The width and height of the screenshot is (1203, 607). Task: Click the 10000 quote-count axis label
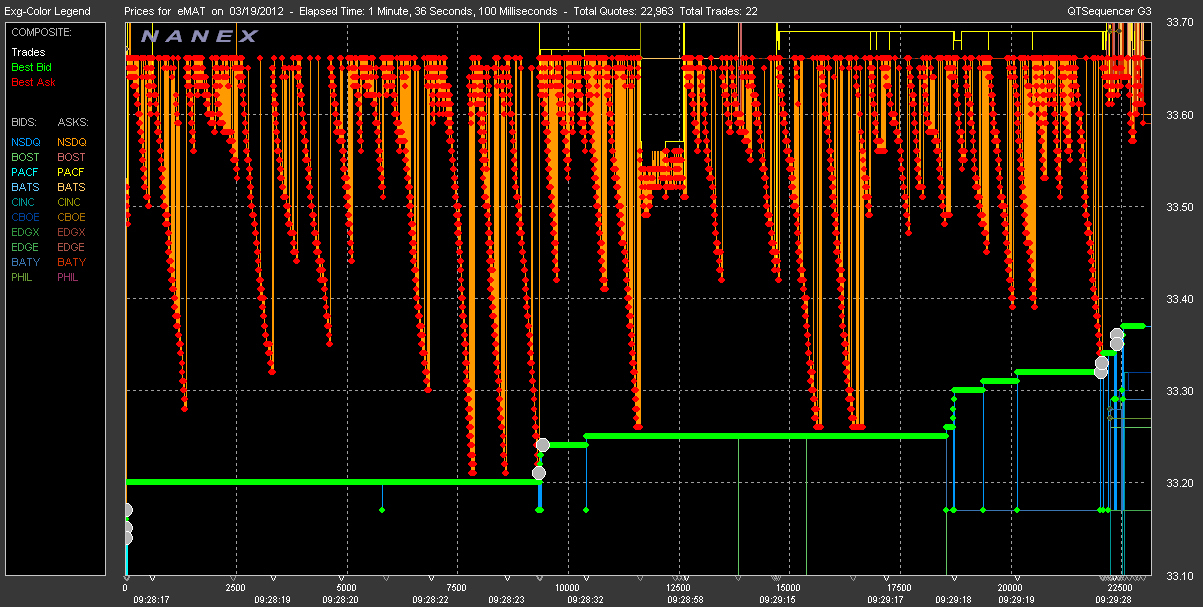click(x=568, y=588)
